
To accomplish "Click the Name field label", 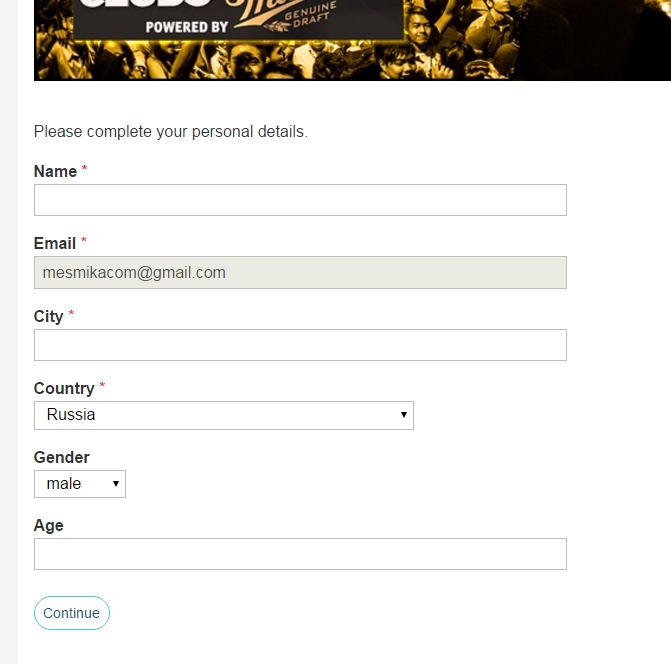I will click(x=55, y=172).
